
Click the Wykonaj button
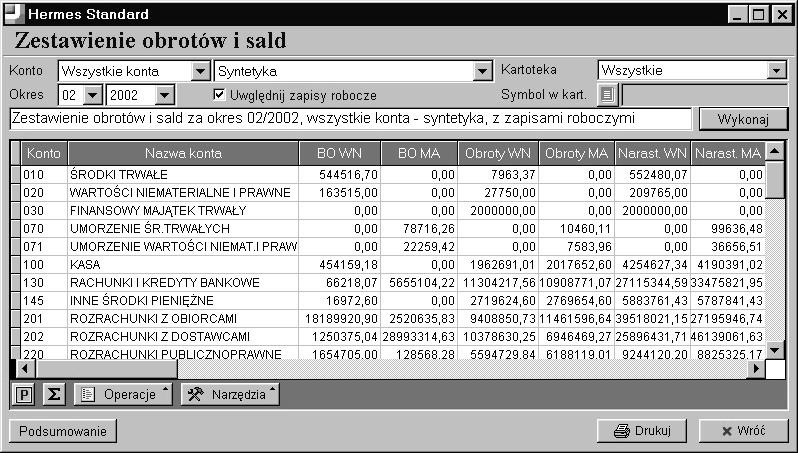pyautogui.click(x=743, y=119)
